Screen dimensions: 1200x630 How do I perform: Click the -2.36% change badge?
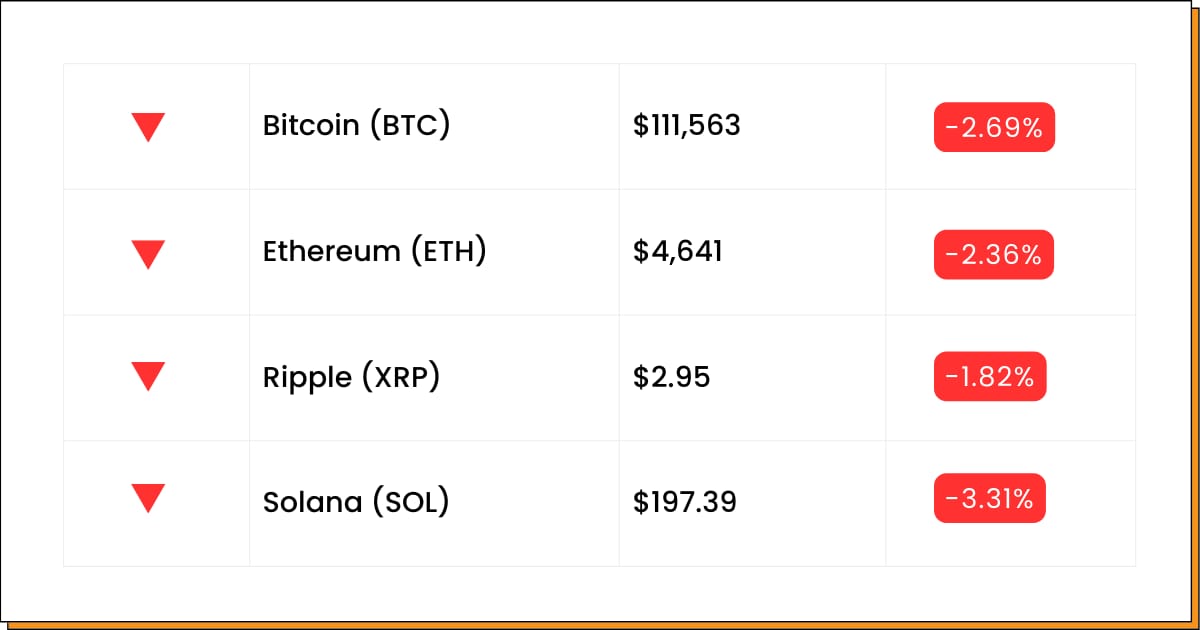pyautogui.click(x=994, y=254)
